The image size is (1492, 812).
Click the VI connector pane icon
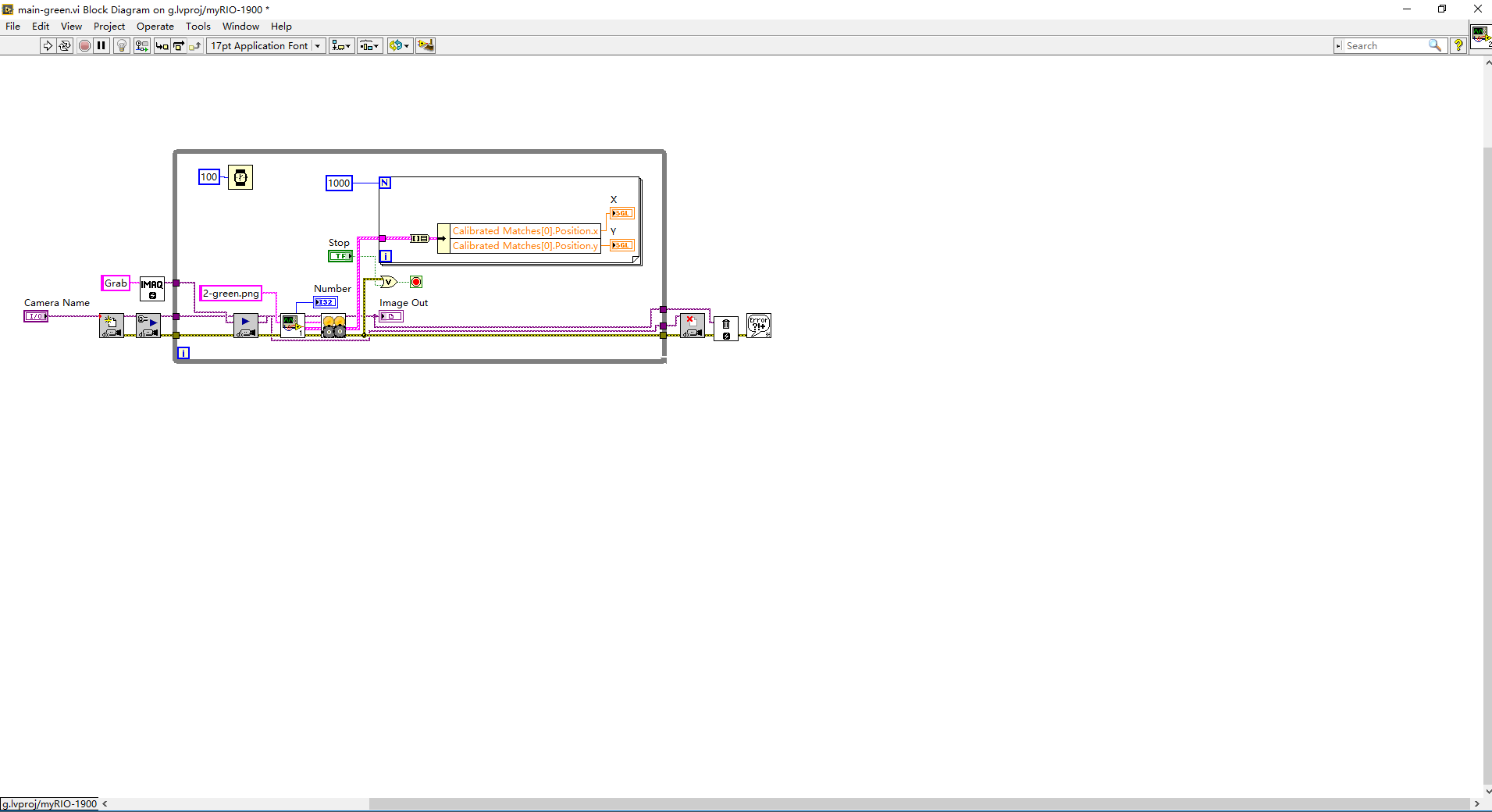point(1480,36)
